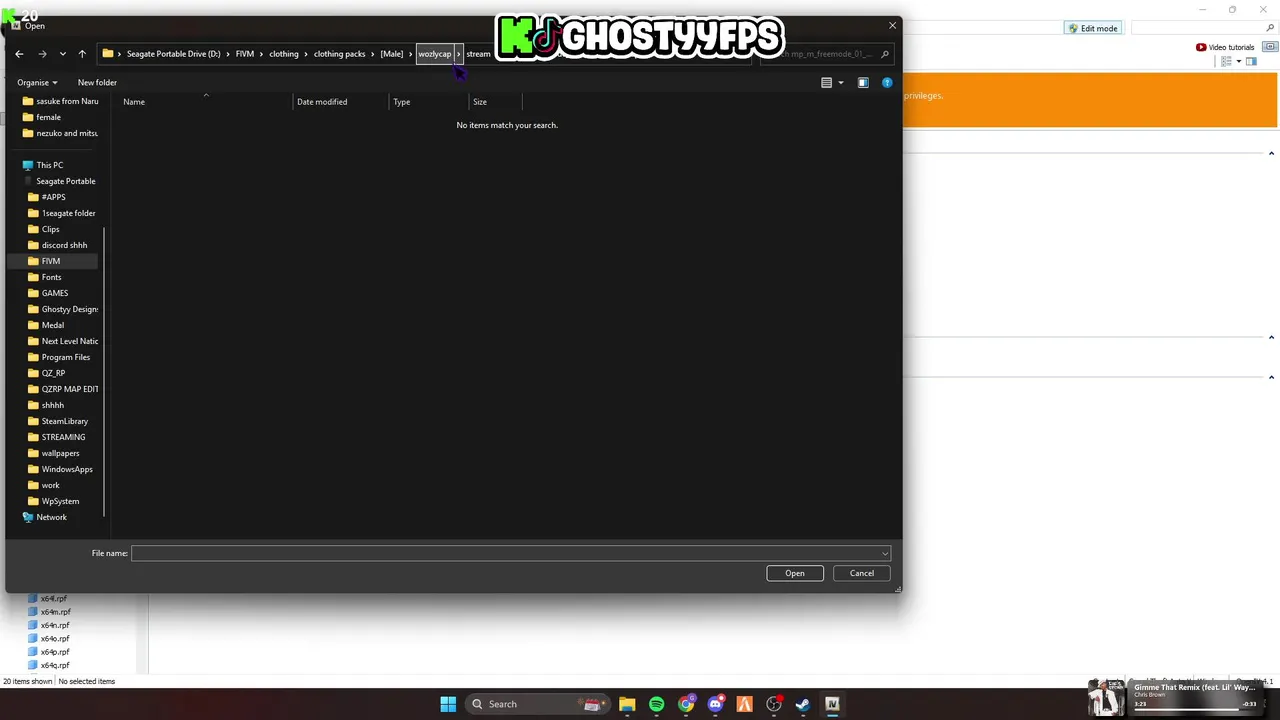Open the recent locations dropdown arrow
Image resolution: width=1280 pixels, height=720 pixels.
click(x=62, y=54)
